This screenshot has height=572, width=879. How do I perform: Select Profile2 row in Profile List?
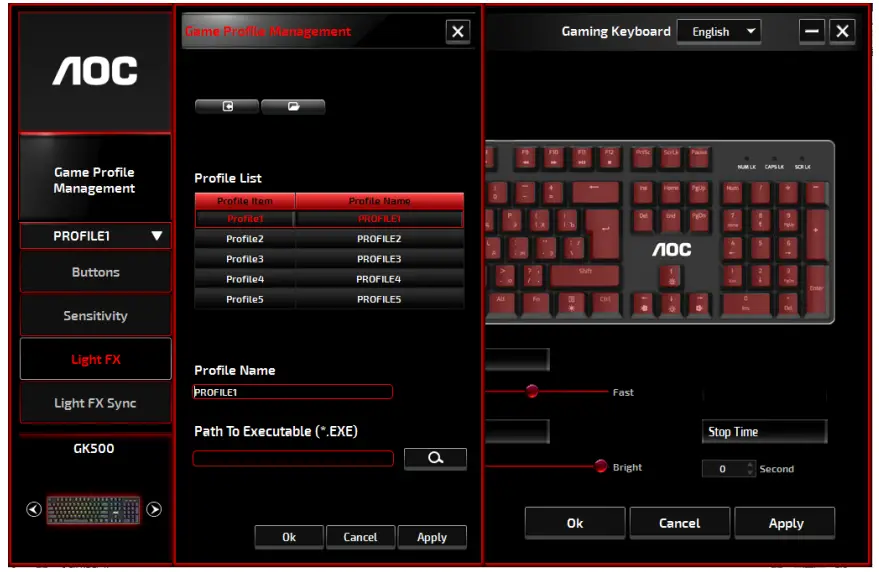[x=329, y=239]
